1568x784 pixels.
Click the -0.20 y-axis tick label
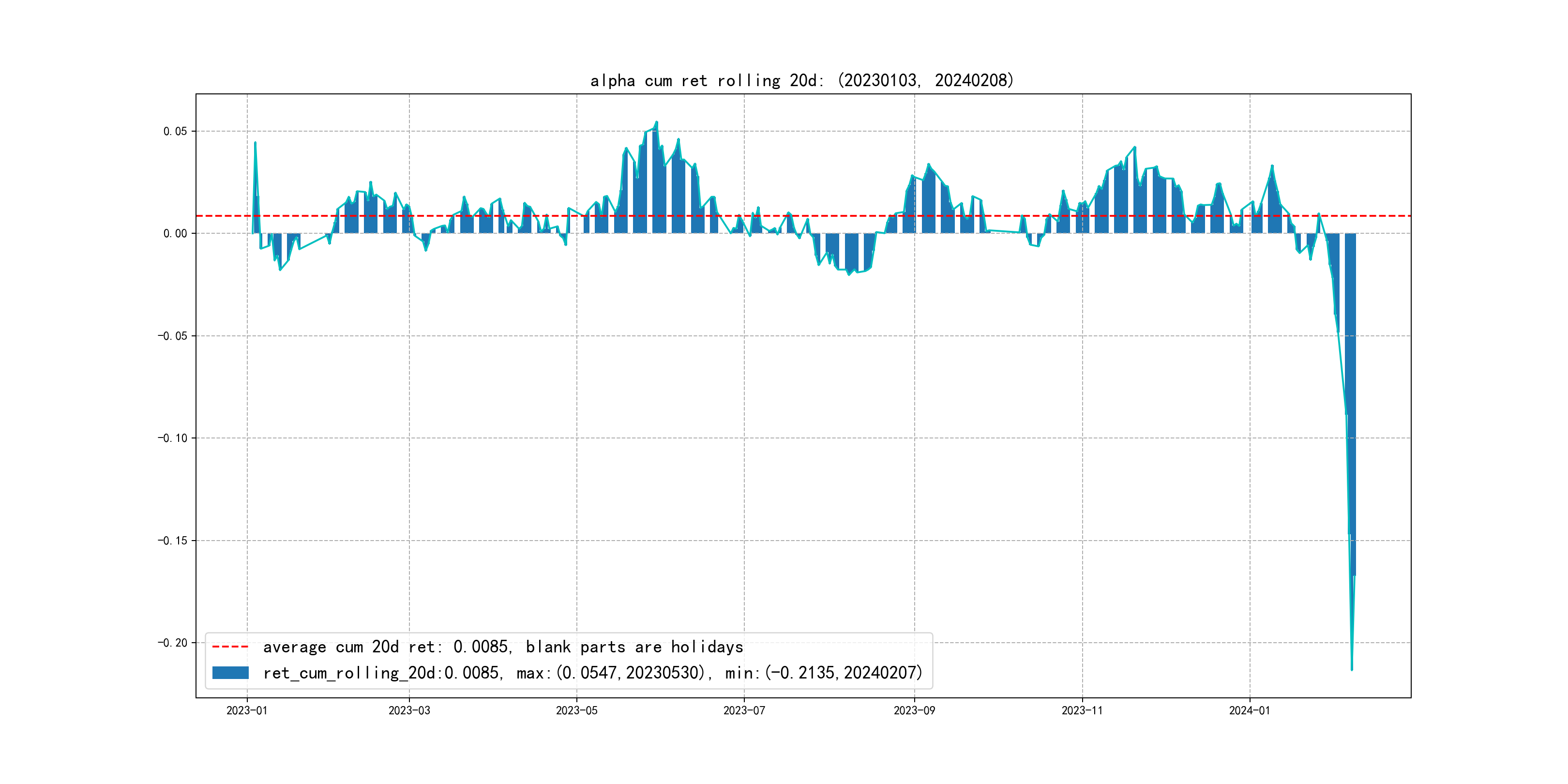click(172, 643)
